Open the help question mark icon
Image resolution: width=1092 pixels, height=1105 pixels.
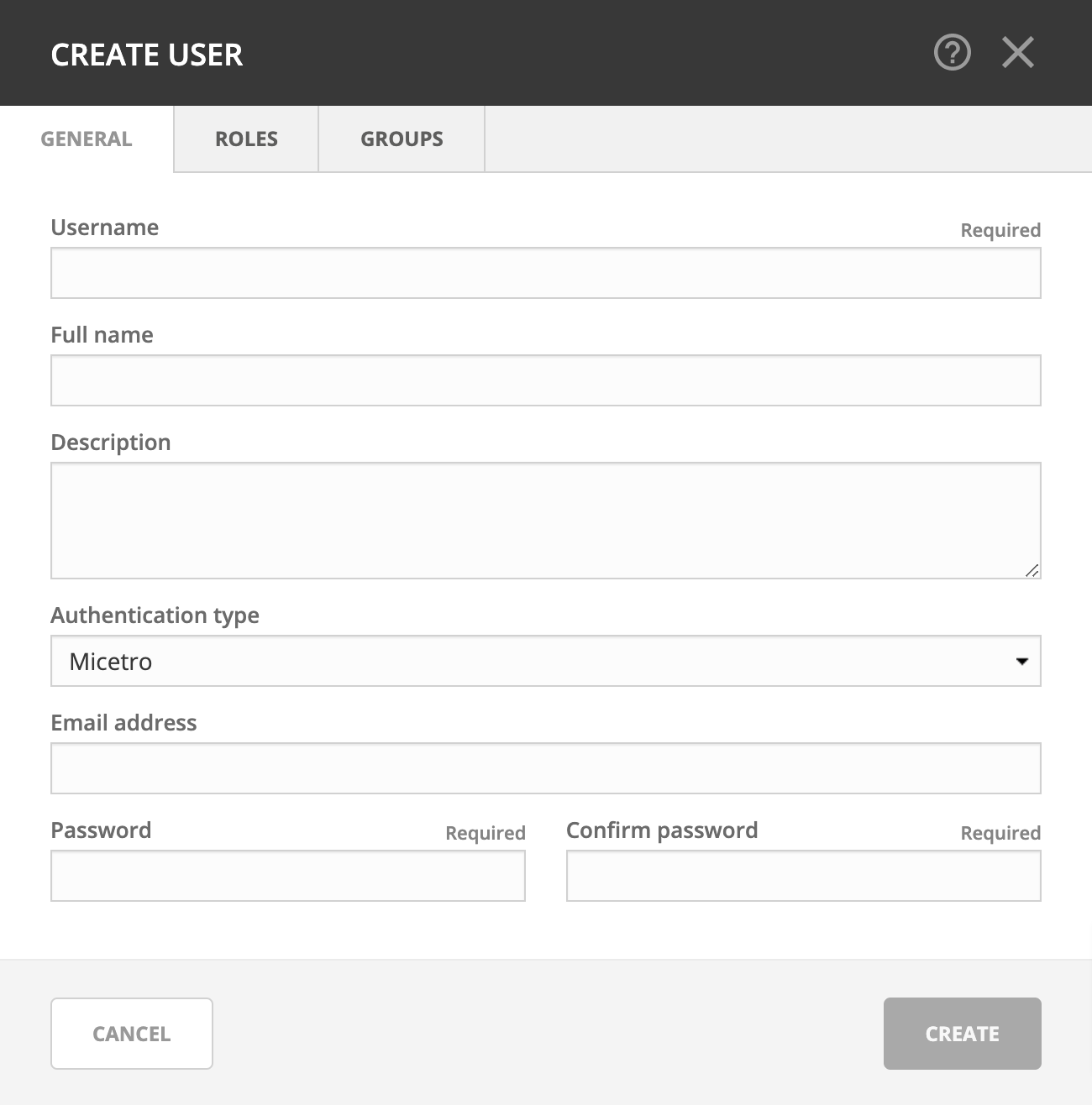[952, 53]
